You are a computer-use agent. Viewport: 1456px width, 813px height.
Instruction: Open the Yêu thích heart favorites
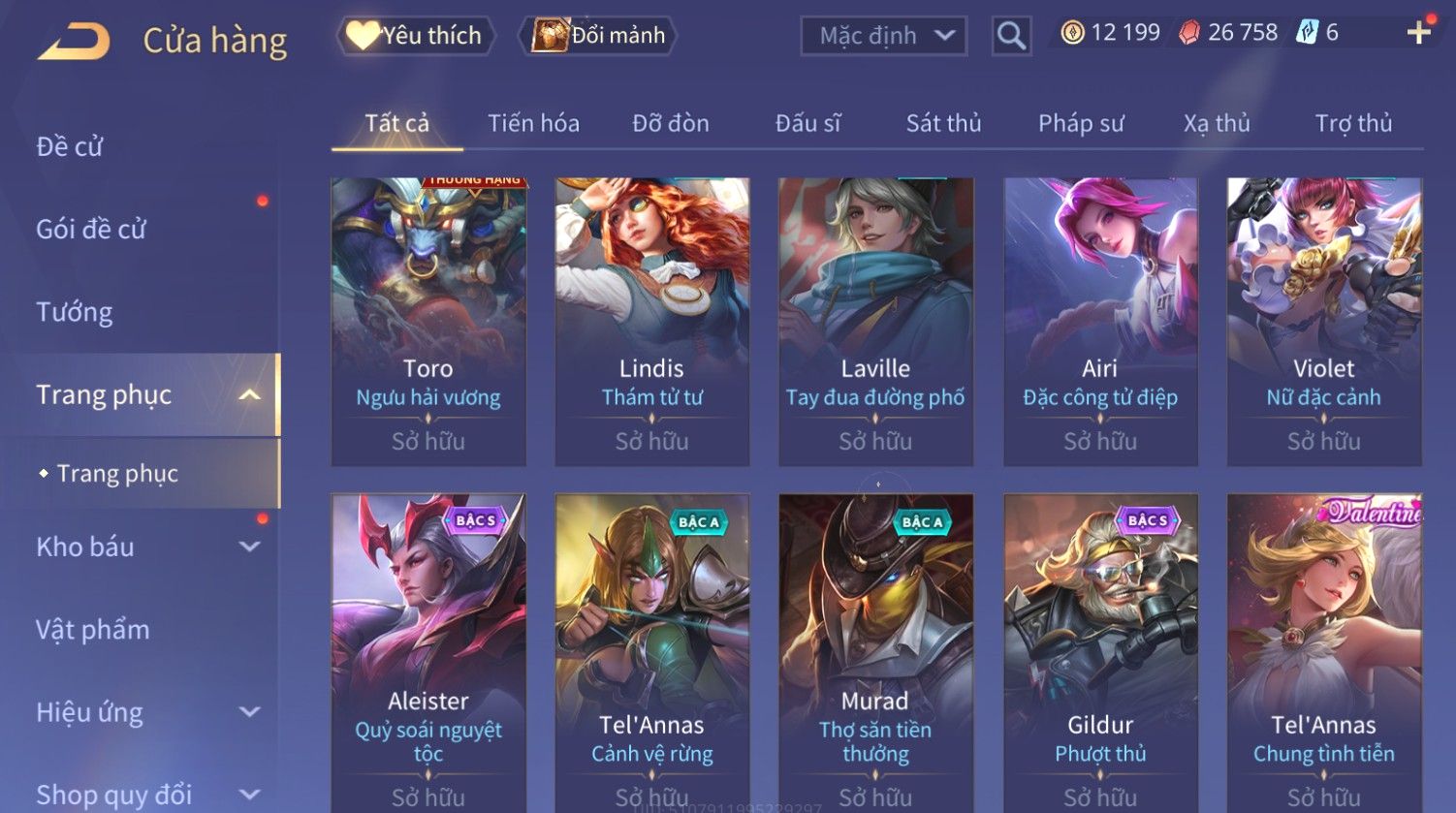pyautogui.click(x=416, y=36)
